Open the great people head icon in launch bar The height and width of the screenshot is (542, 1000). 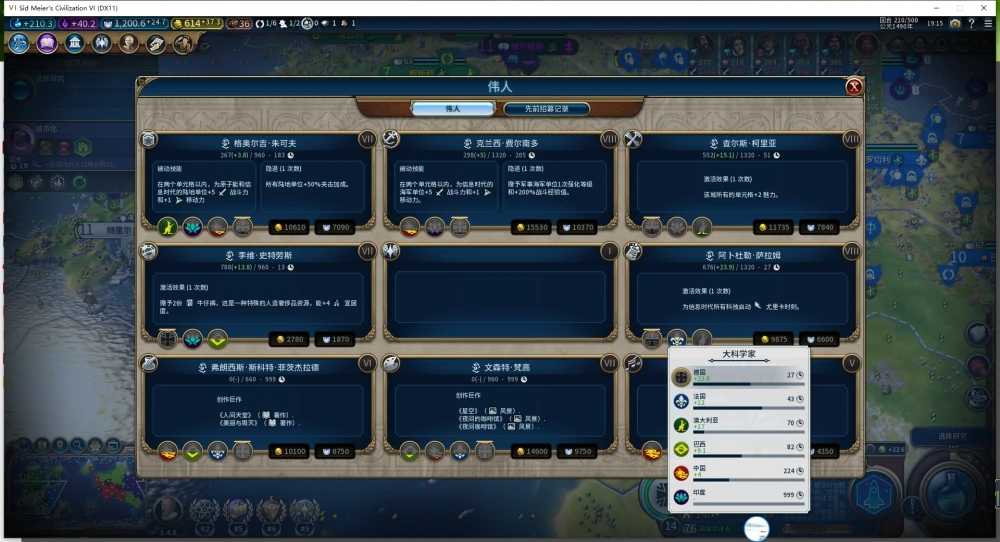[129, 43]
